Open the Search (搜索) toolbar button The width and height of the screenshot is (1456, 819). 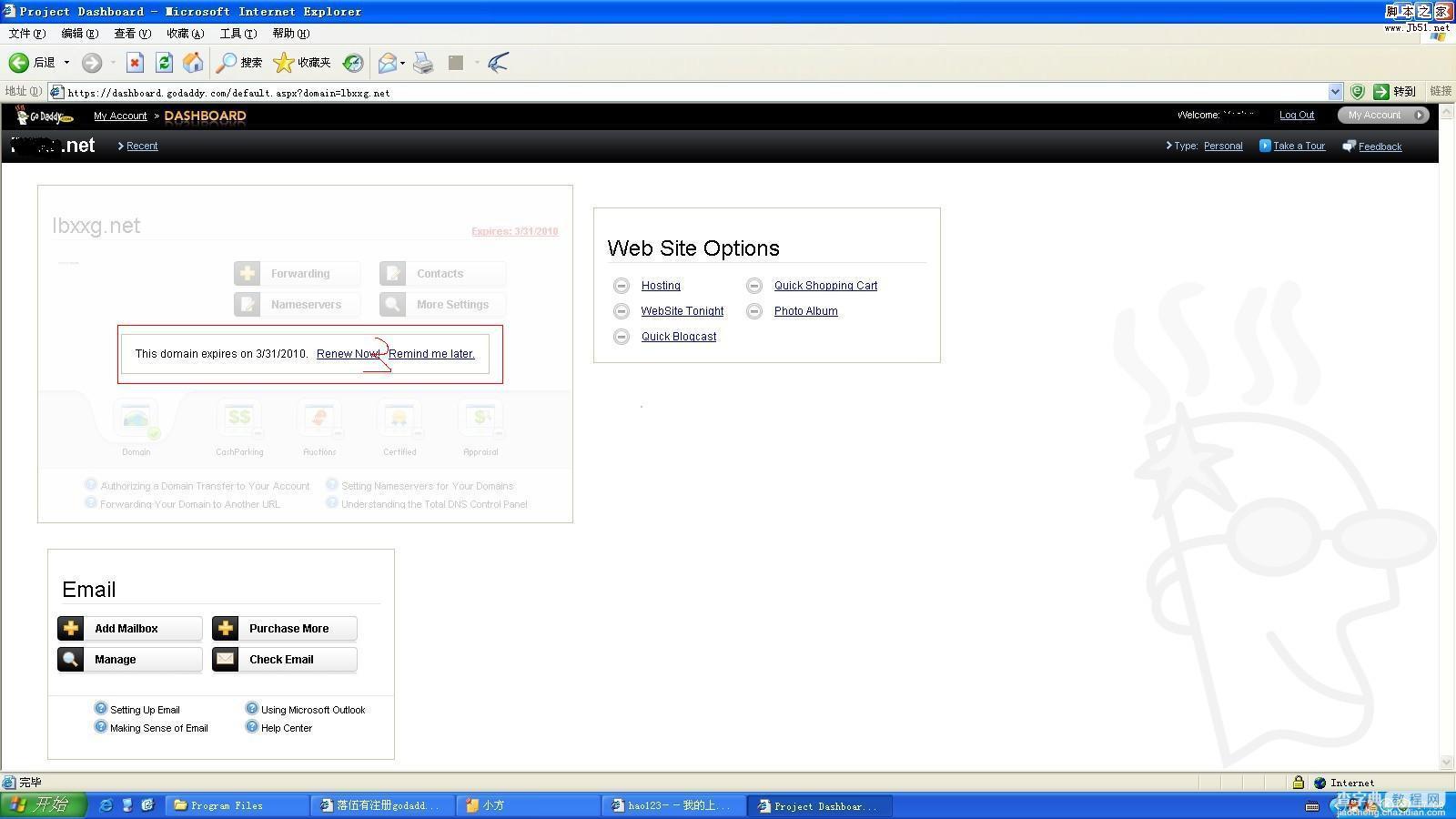(x=239, y=62)
